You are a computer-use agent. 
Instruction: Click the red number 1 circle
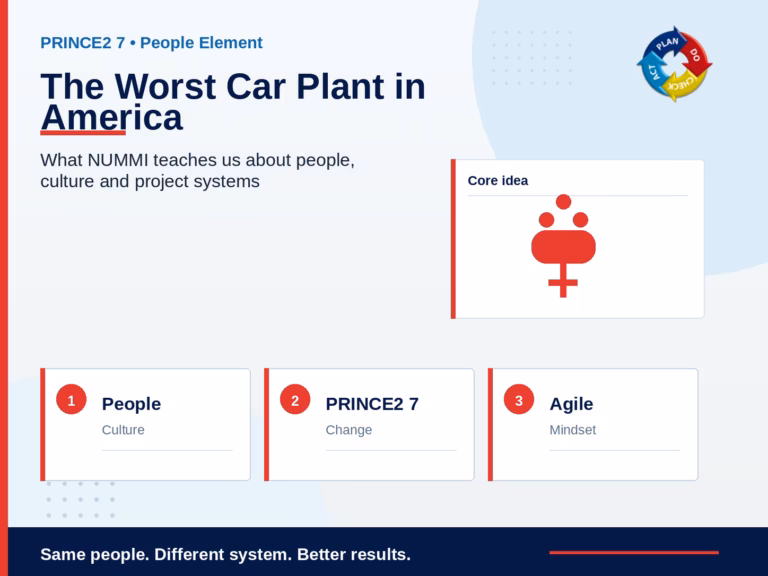tap(71, 400)
